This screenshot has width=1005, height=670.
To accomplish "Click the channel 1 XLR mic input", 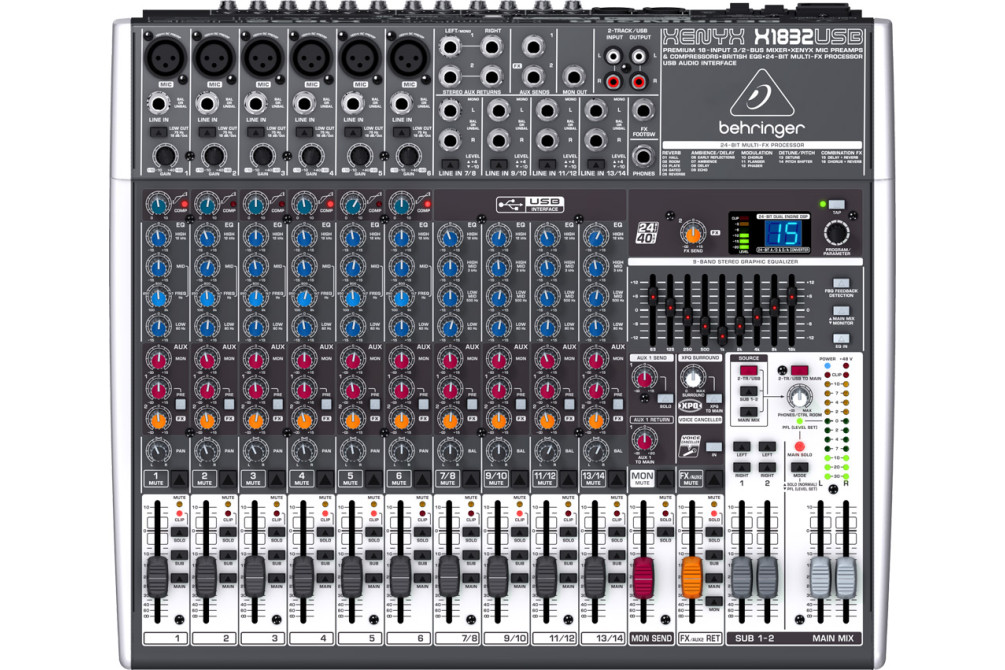I will point(164,55).
